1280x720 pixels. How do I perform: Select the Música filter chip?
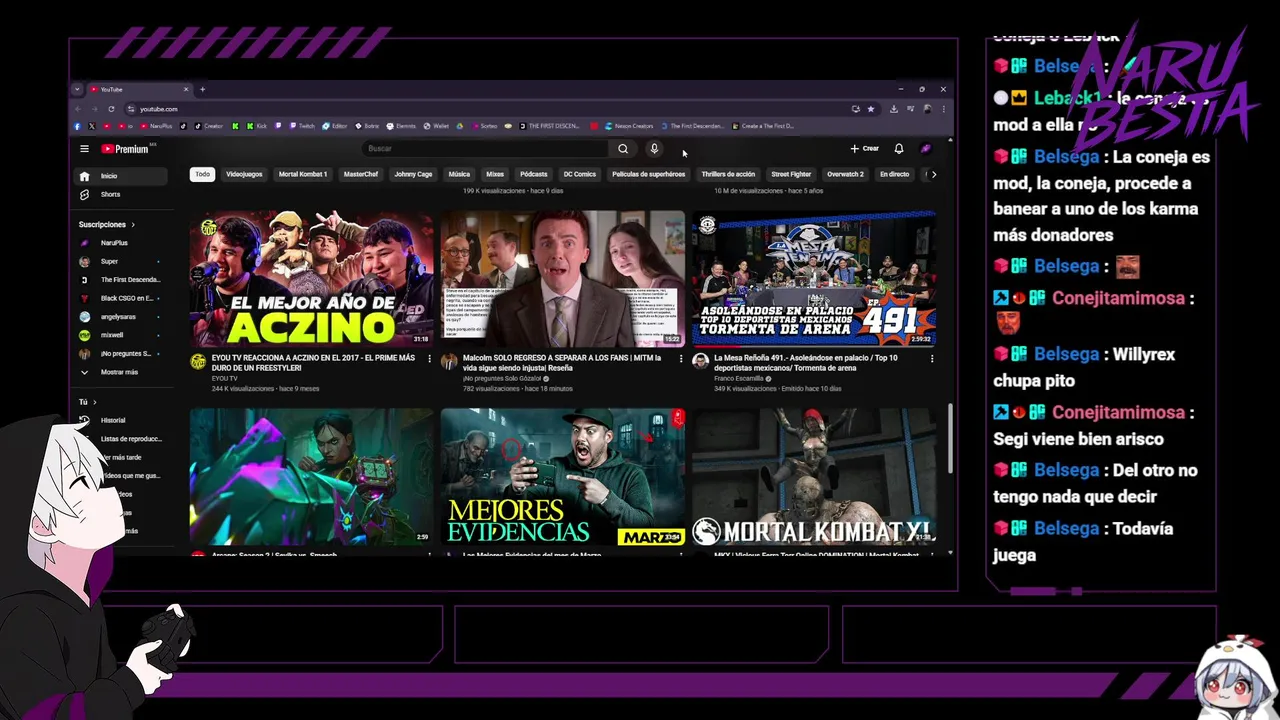coord(459,174)
